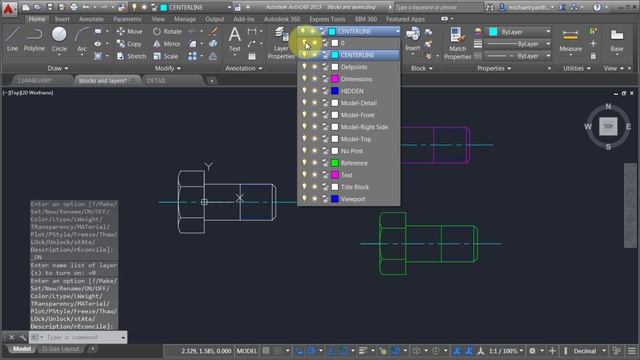Click the Undo arrow in quick access toolbar
640x360 pixels.
click(x=86, y=7)
